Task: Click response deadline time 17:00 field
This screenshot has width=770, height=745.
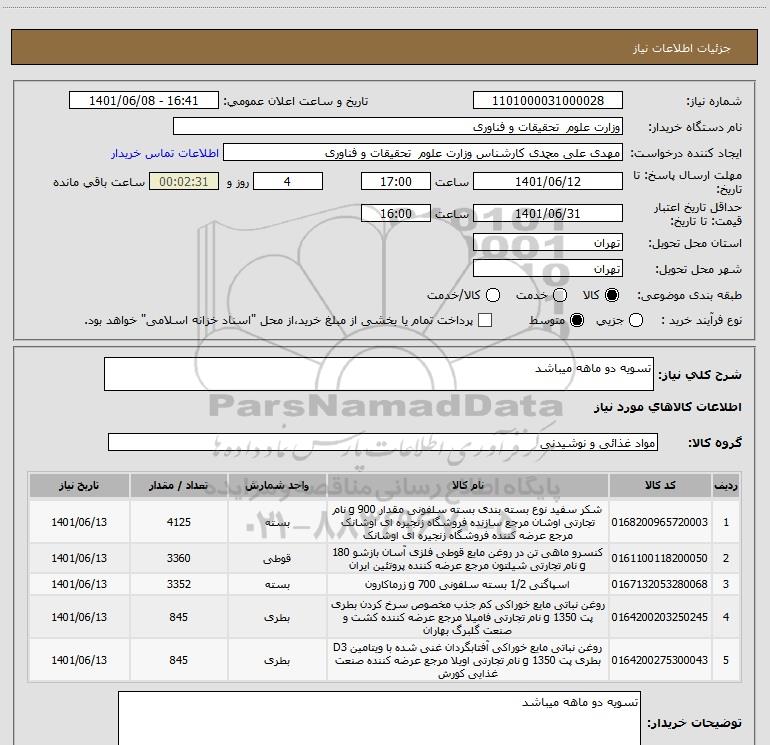Action: pos(396,182)
